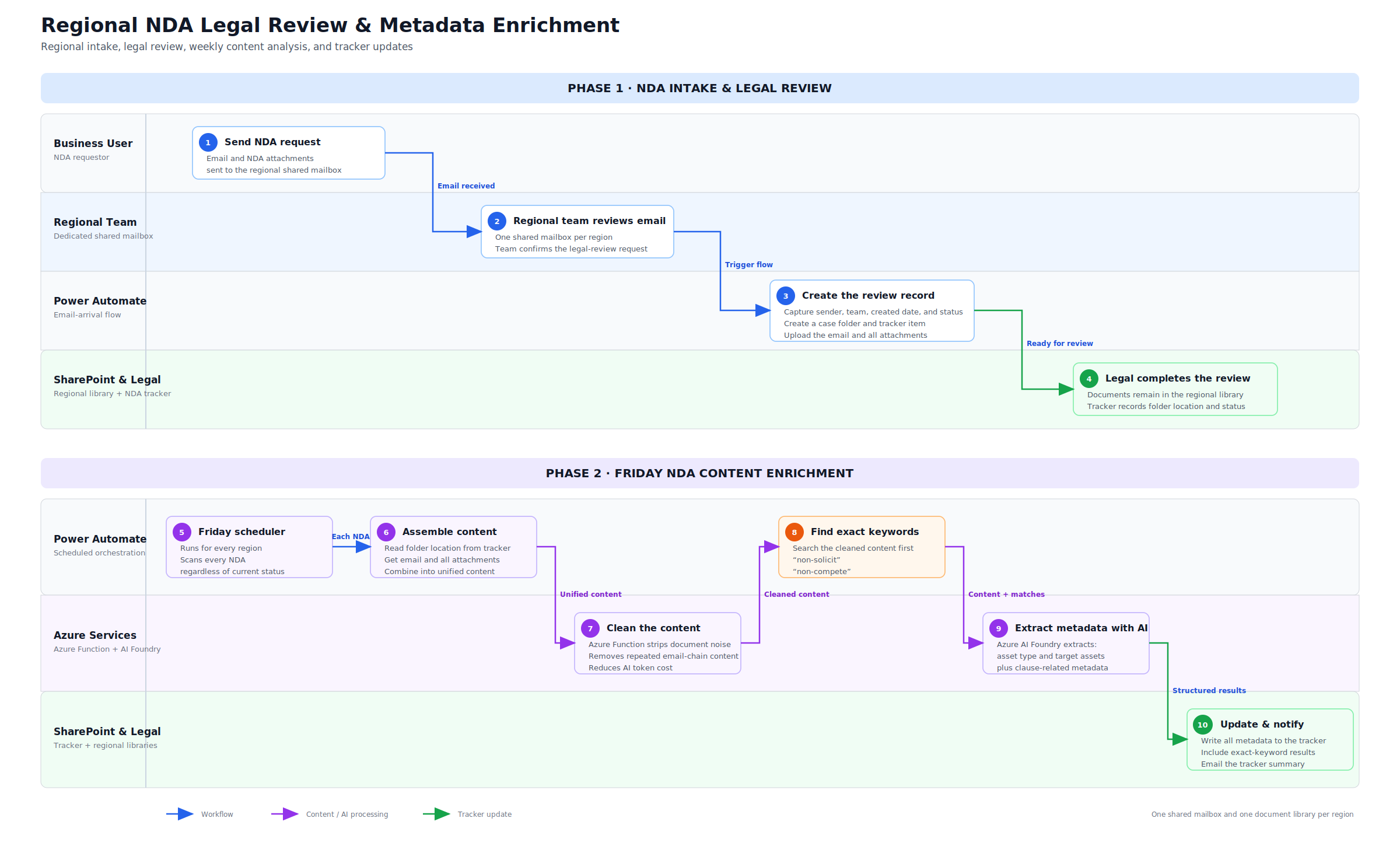1400x846 pixels.
Task: Select the 'Create the review record' heading
Action: pos(868,295)
